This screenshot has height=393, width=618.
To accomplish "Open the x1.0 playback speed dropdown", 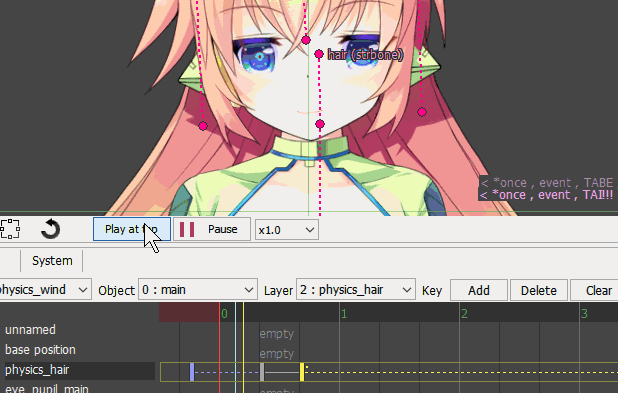I will (287, 230).
